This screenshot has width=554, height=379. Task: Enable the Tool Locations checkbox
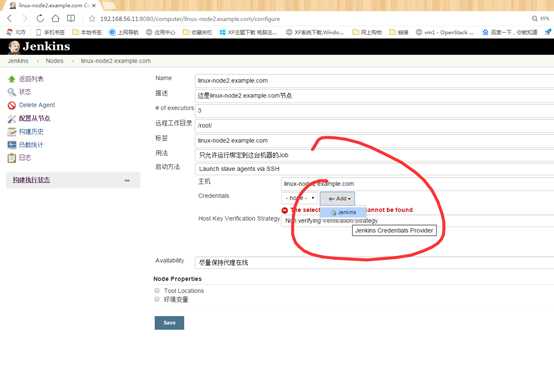(157, 290)
